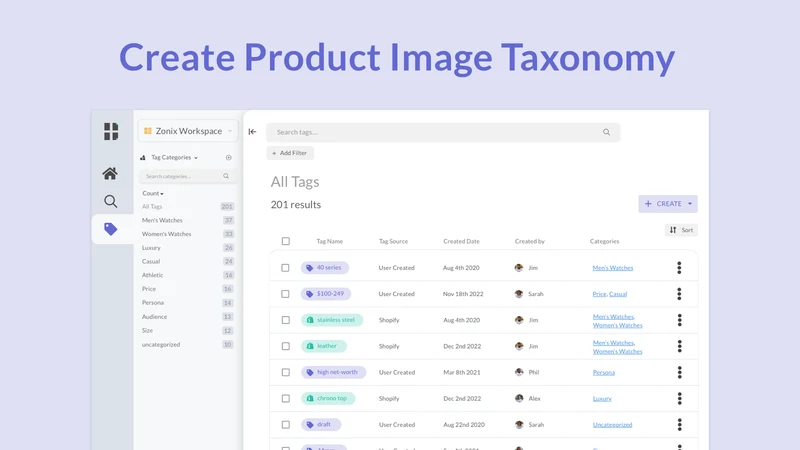Open the three-dot menu for leather

point(679,346)
